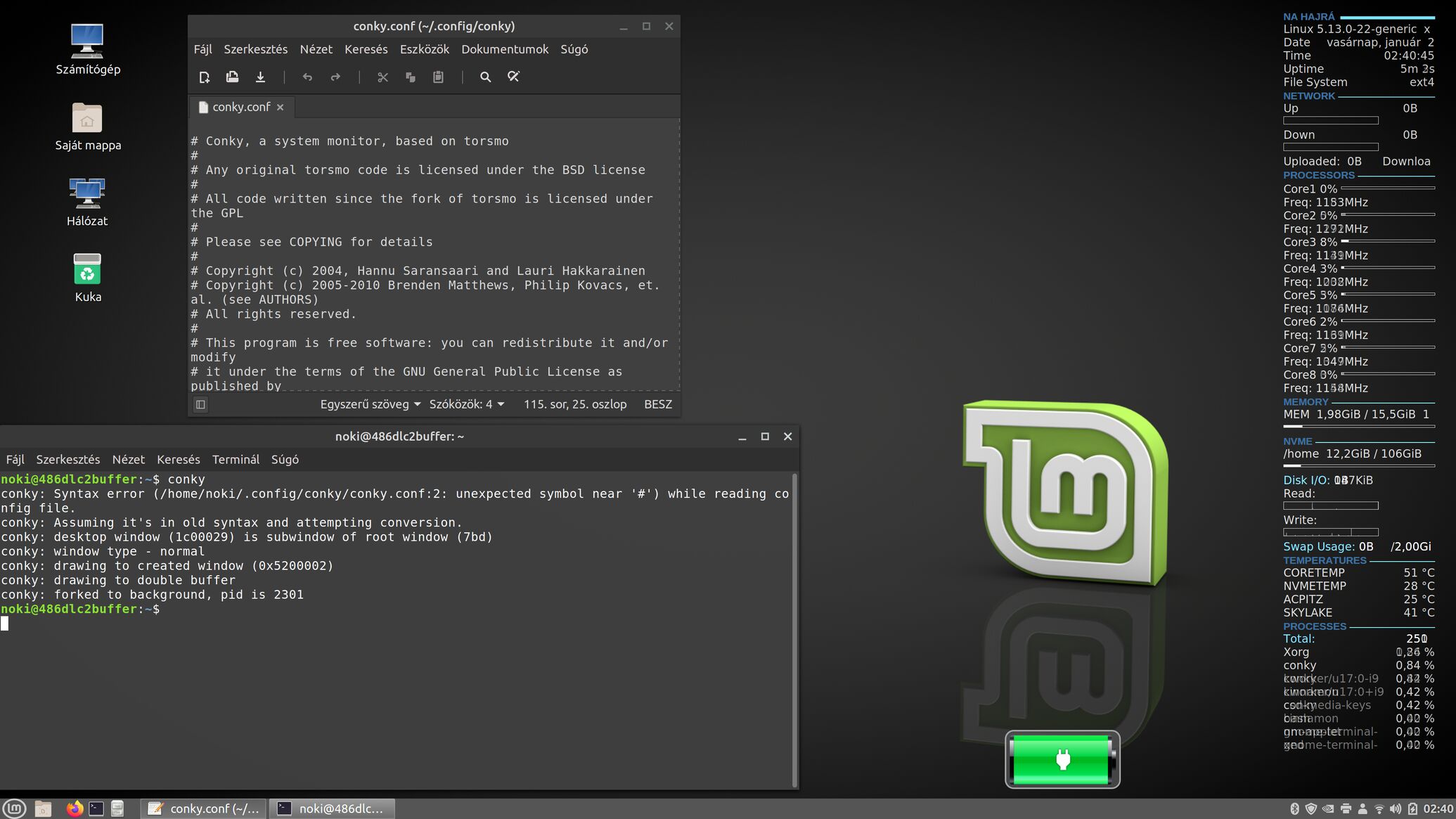The width and height of the screenshot is (1456, 819).
Task: Open the sound volume tray icon
Action: click(x=1396, y=809)
